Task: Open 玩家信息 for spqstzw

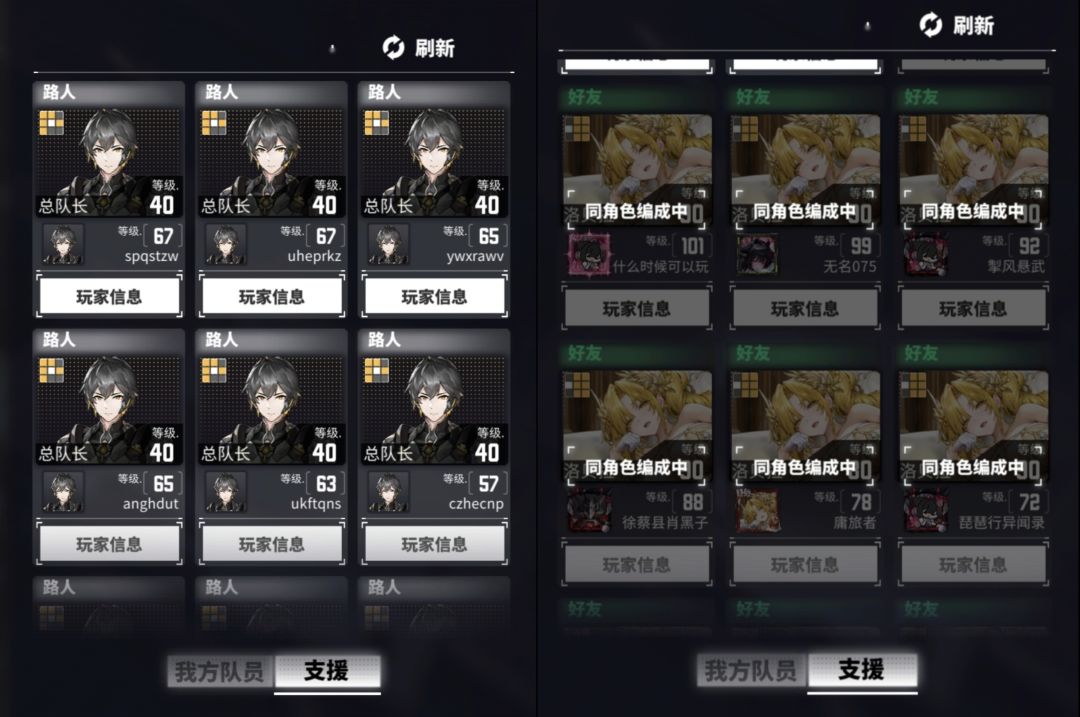Action: click(109, 296)
